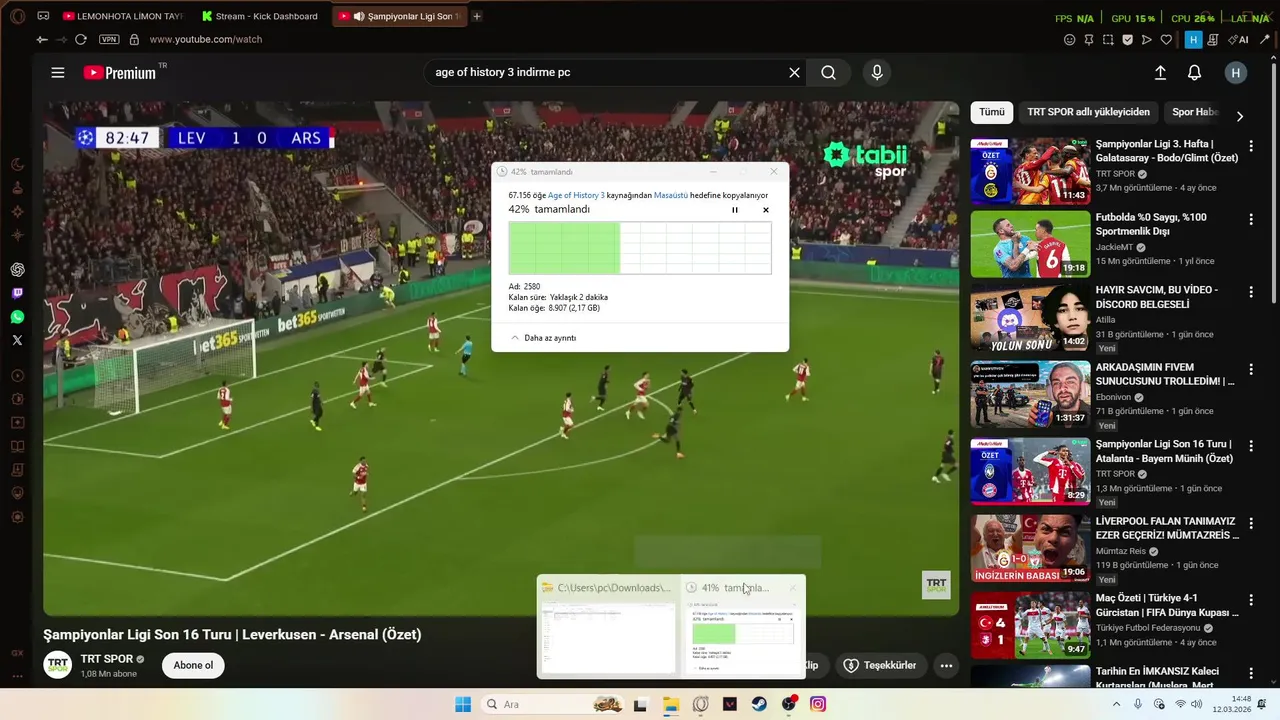Select C:\Users\pc\Downloads taskbar window preview
1280x720 pixels.
(606, 627)
